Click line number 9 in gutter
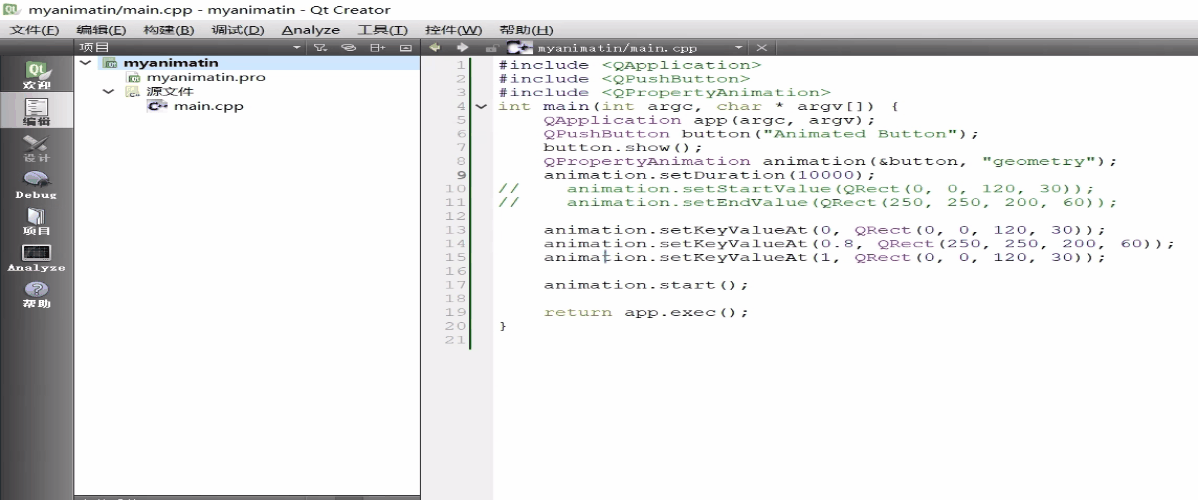The width and height of the screenshot is (1198, 500). (x=461, y=175)
